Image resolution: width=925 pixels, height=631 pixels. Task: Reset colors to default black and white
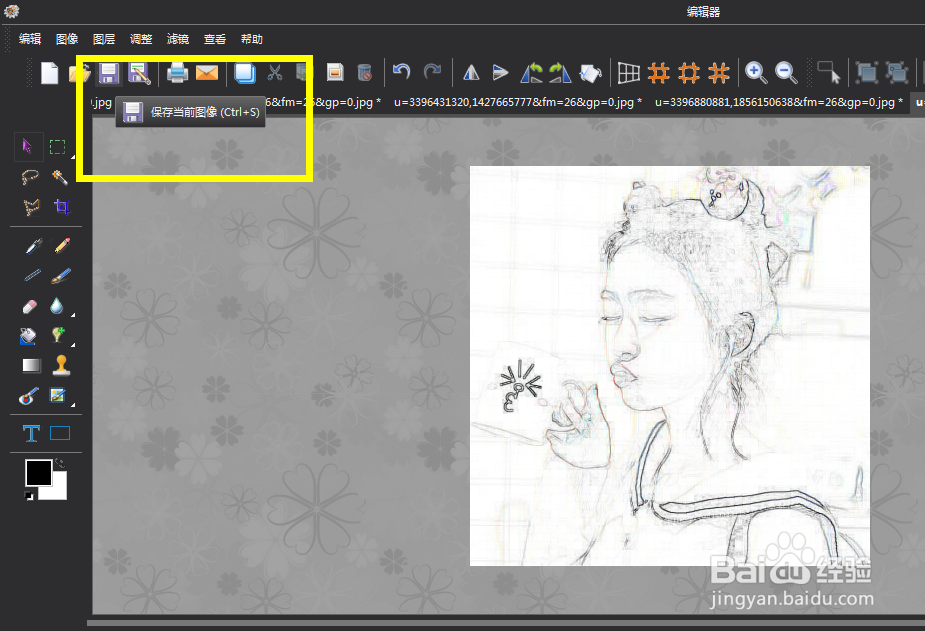point(29,495)
